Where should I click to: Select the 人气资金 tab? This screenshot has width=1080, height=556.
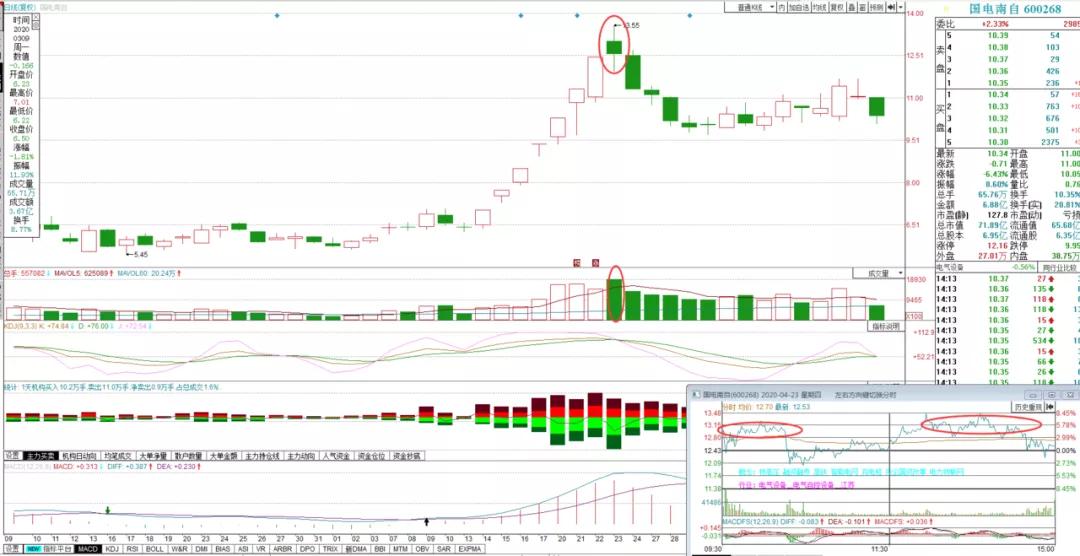click(x=337, y=455)
